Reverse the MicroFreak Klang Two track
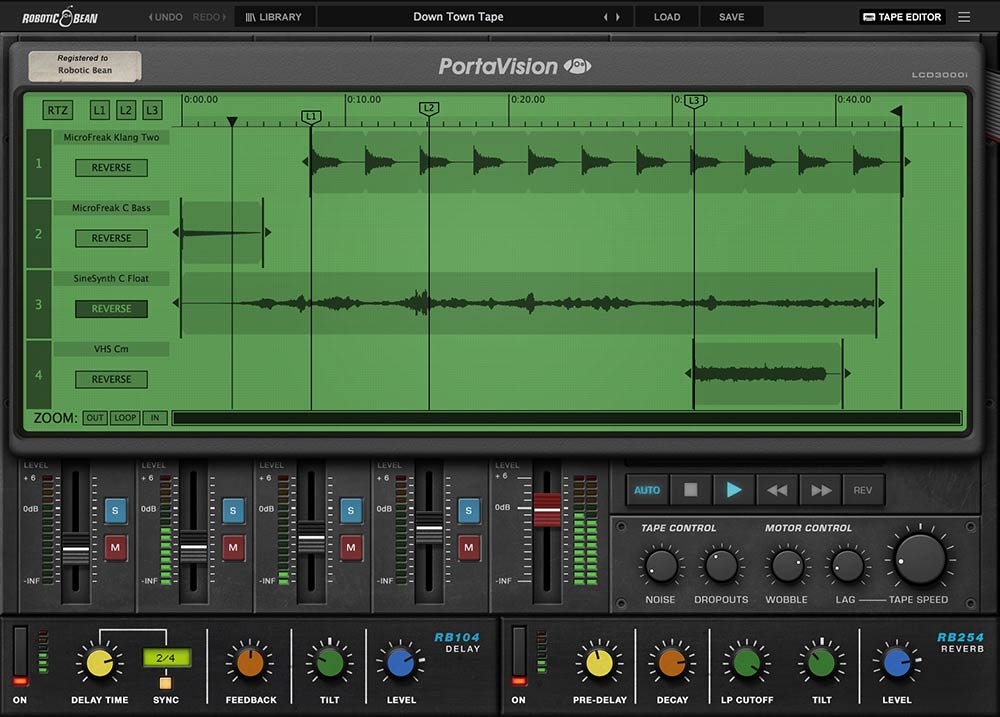This screenshot has height=717, width=1000. (x=110, y=167)
